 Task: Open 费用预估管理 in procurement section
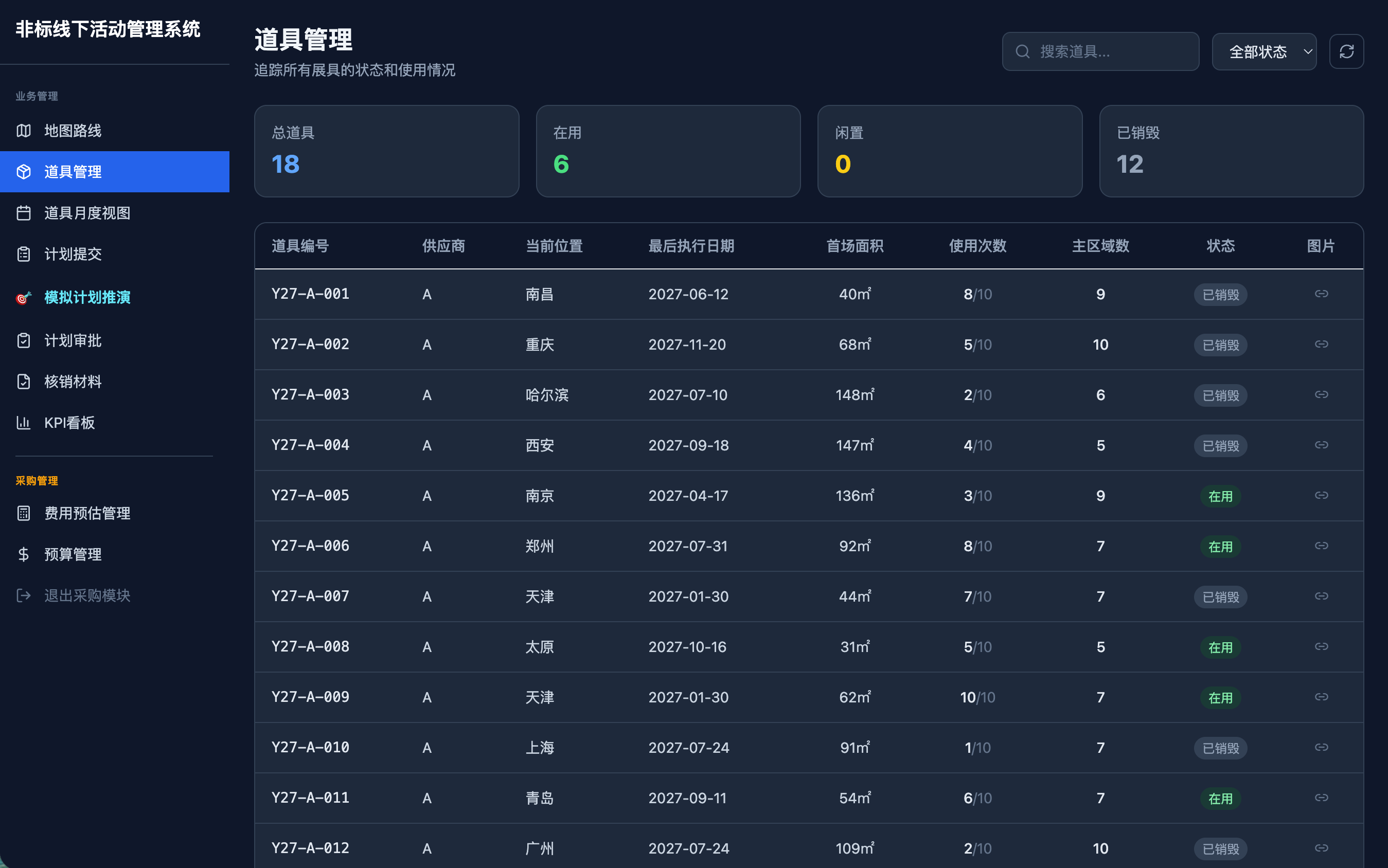115,513
